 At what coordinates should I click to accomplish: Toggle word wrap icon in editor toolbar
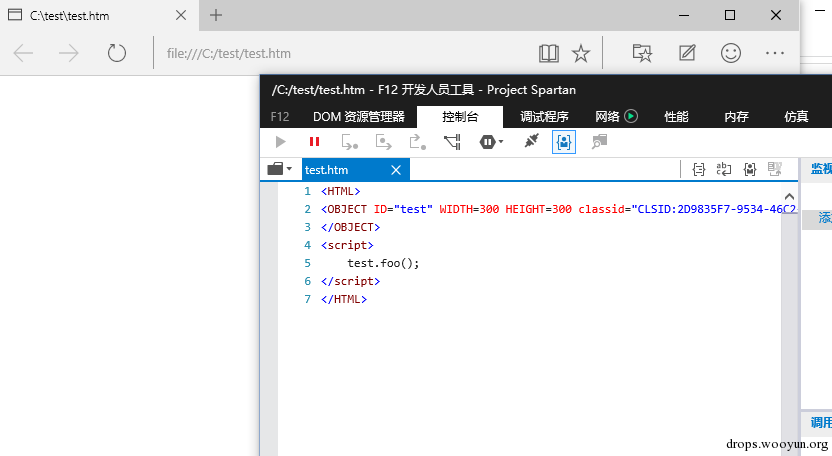(724, 169)
